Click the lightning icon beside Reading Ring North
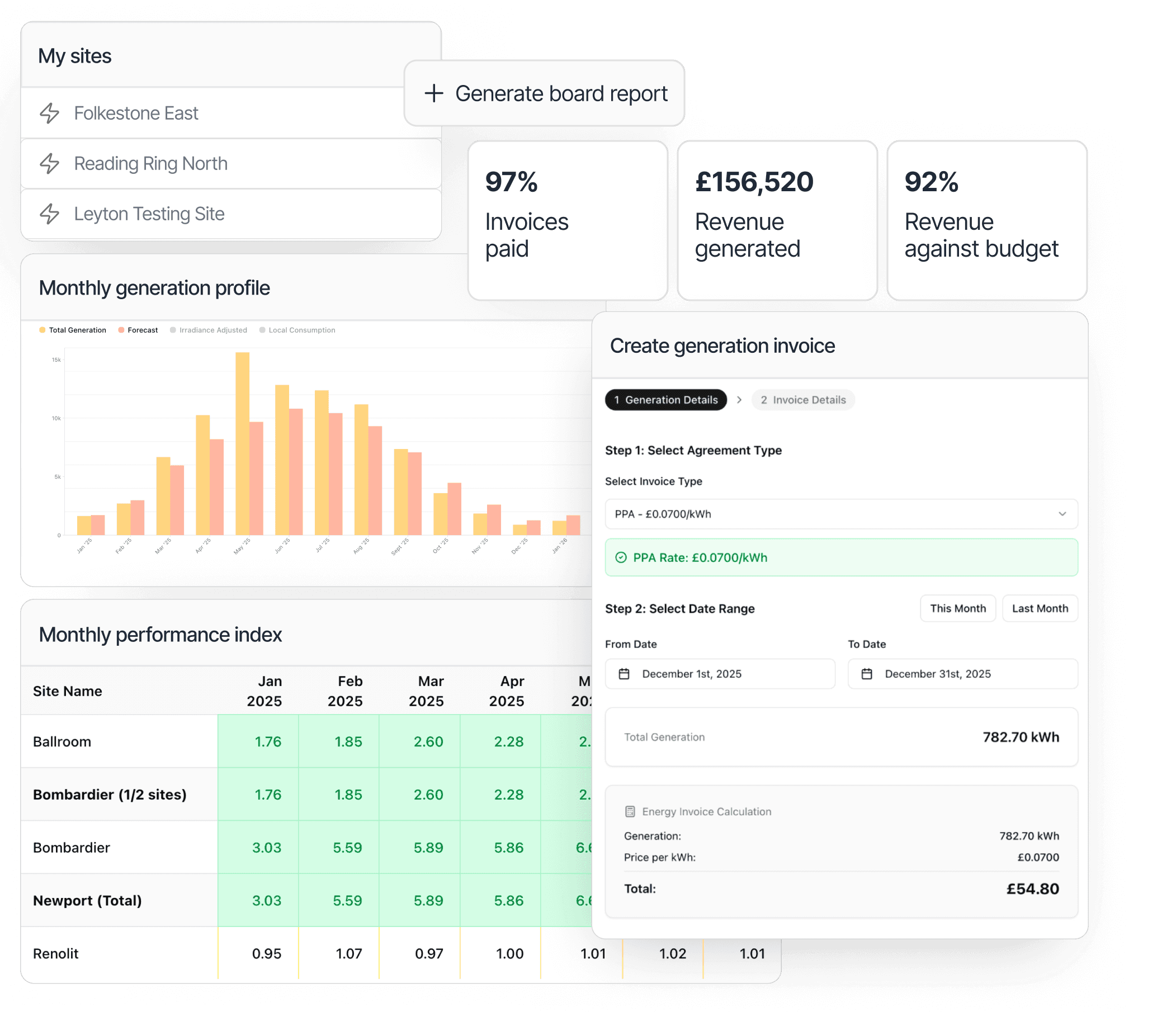This screenshot has width=1176, height=1035. [49, 163]
